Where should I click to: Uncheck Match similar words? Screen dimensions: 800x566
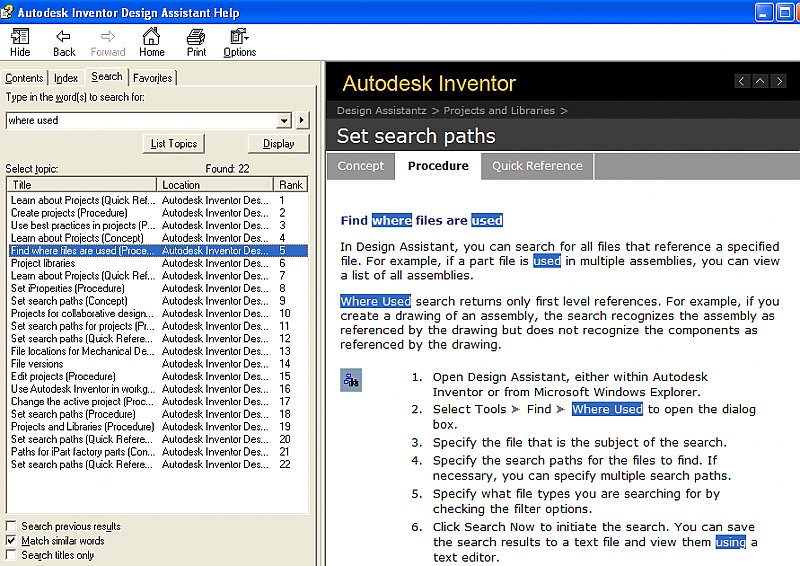[11, 540]
